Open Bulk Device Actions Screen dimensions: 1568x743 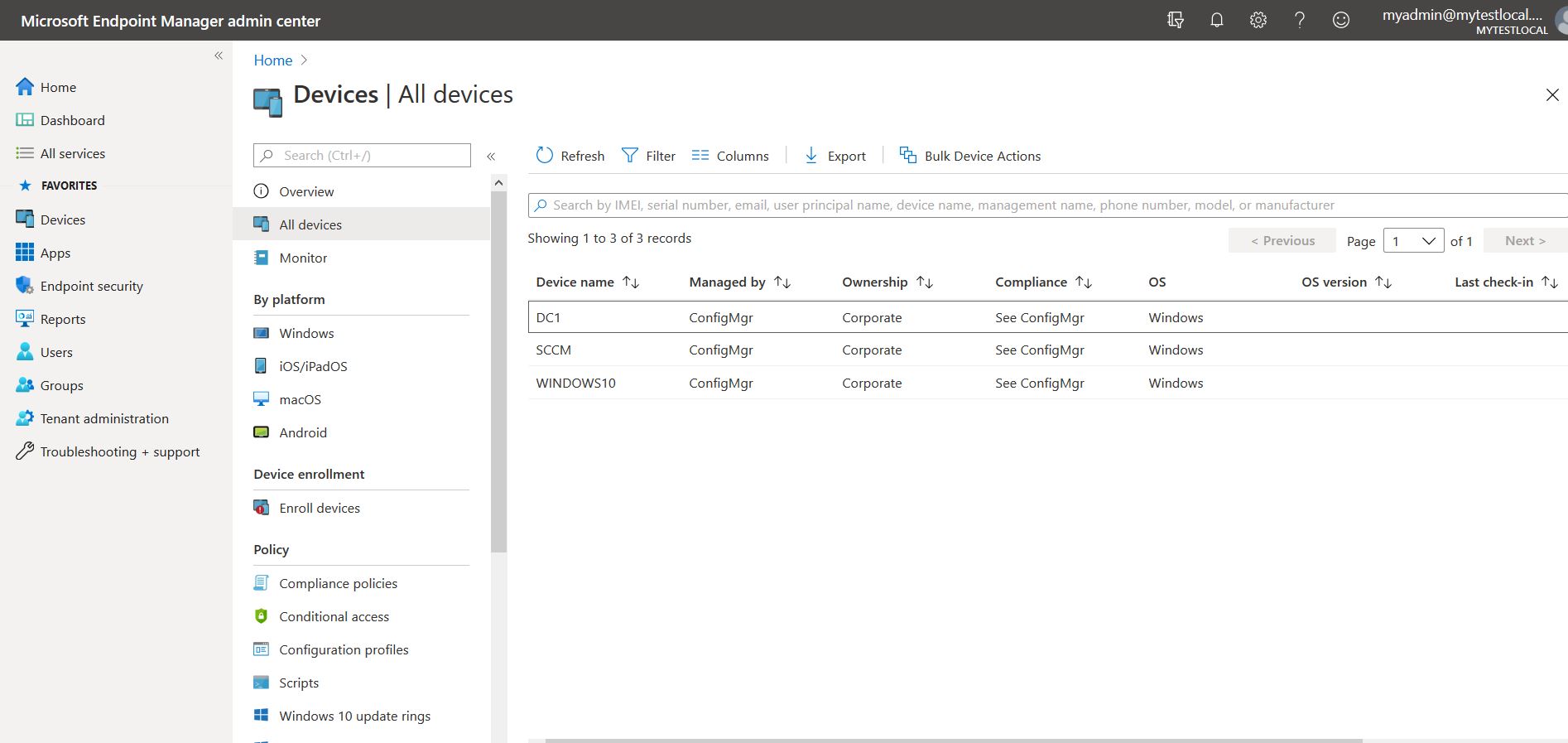(970, 156)
